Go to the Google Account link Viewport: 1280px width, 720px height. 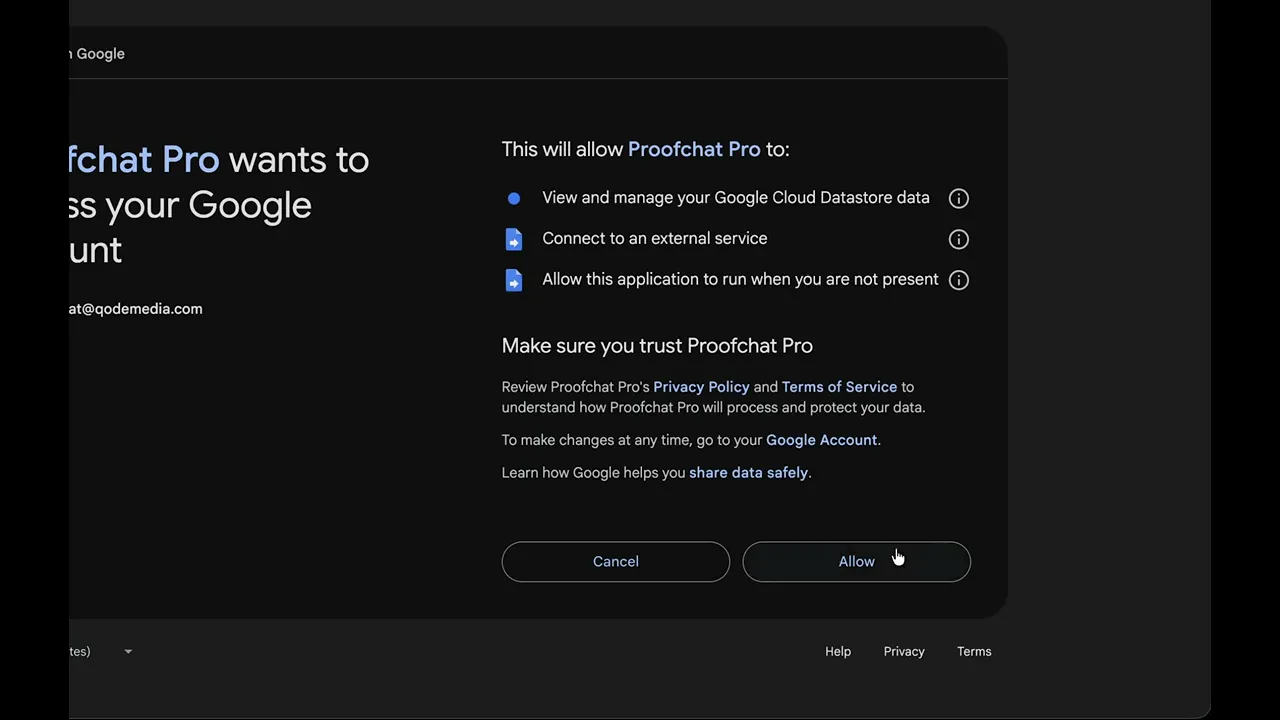821,440
